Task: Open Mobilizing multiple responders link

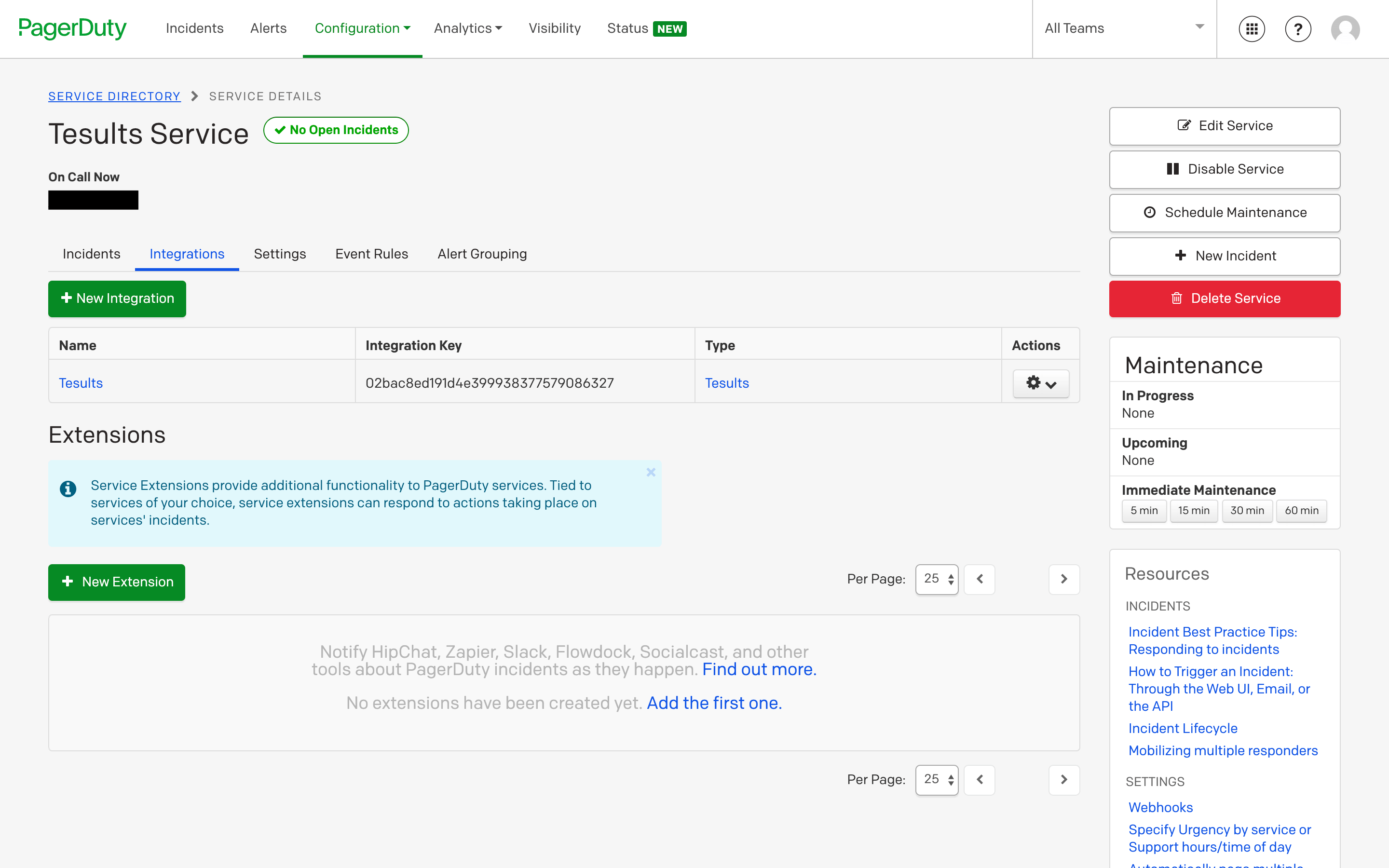Action: (1223, 751)
